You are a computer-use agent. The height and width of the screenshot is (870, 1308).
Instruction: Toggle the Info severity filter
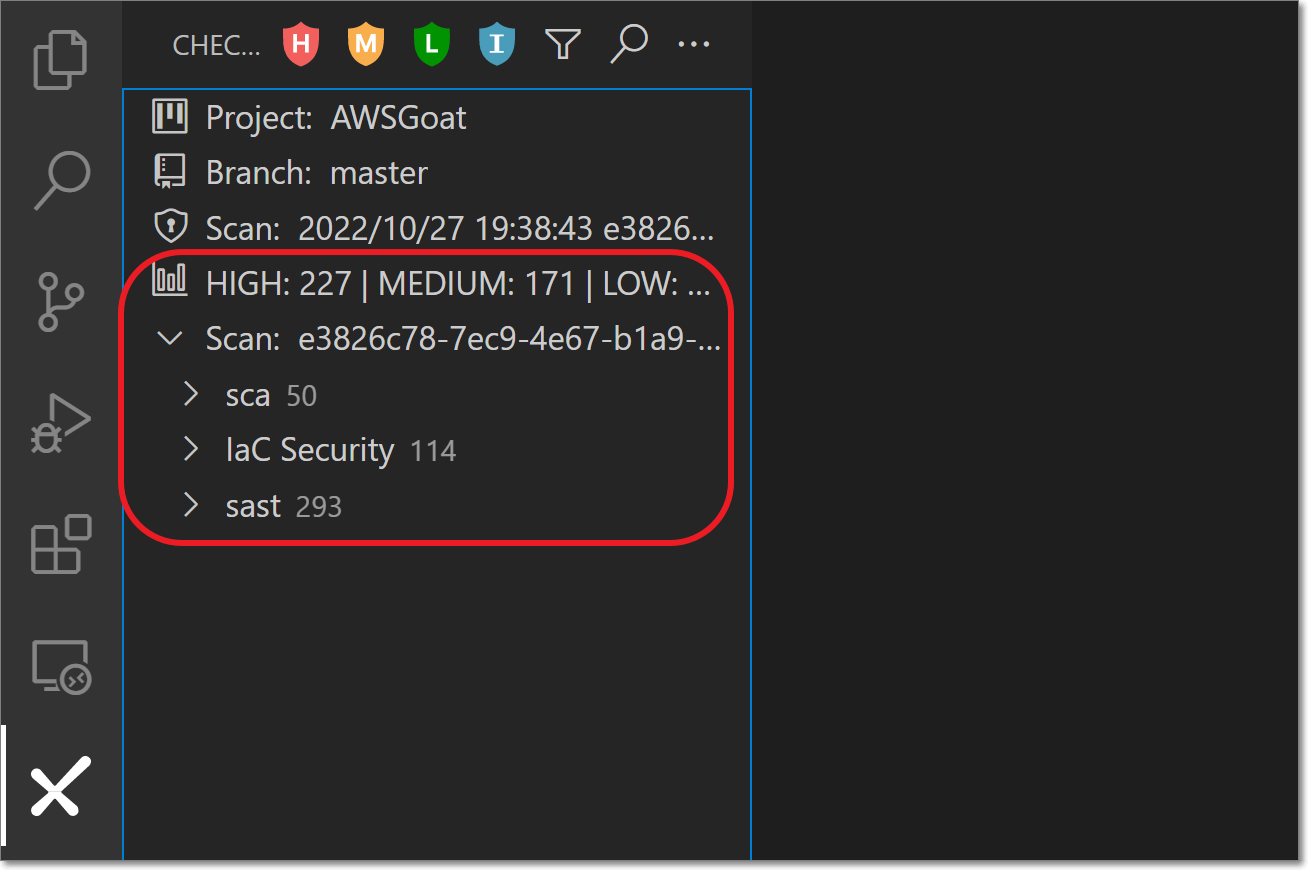(496, 45)
